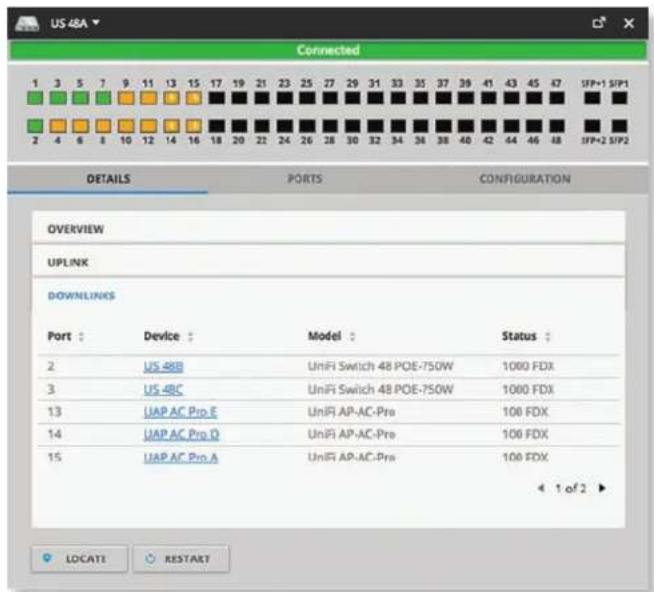Select green port 1 on the switch
Screen dimensions: 654x592
pos(35,98)
